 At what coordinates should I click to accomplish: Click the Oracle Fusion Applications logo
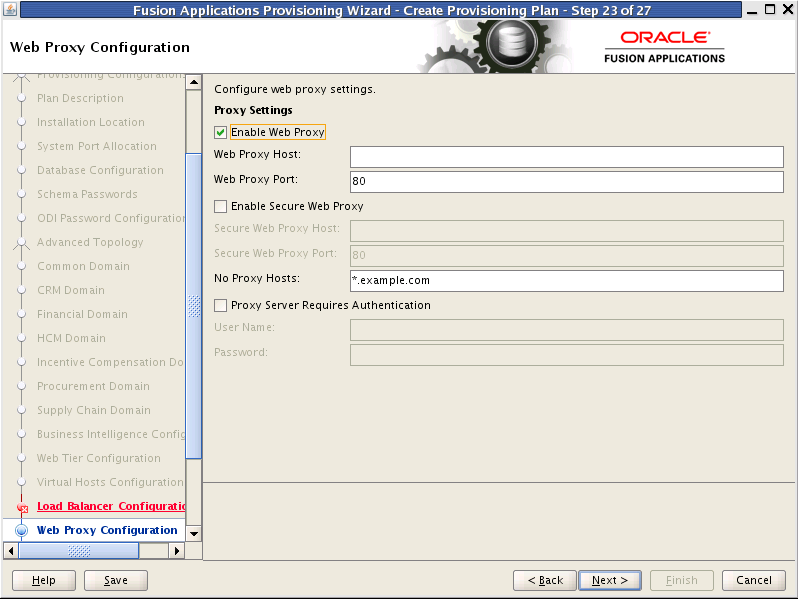coord(665,47)
